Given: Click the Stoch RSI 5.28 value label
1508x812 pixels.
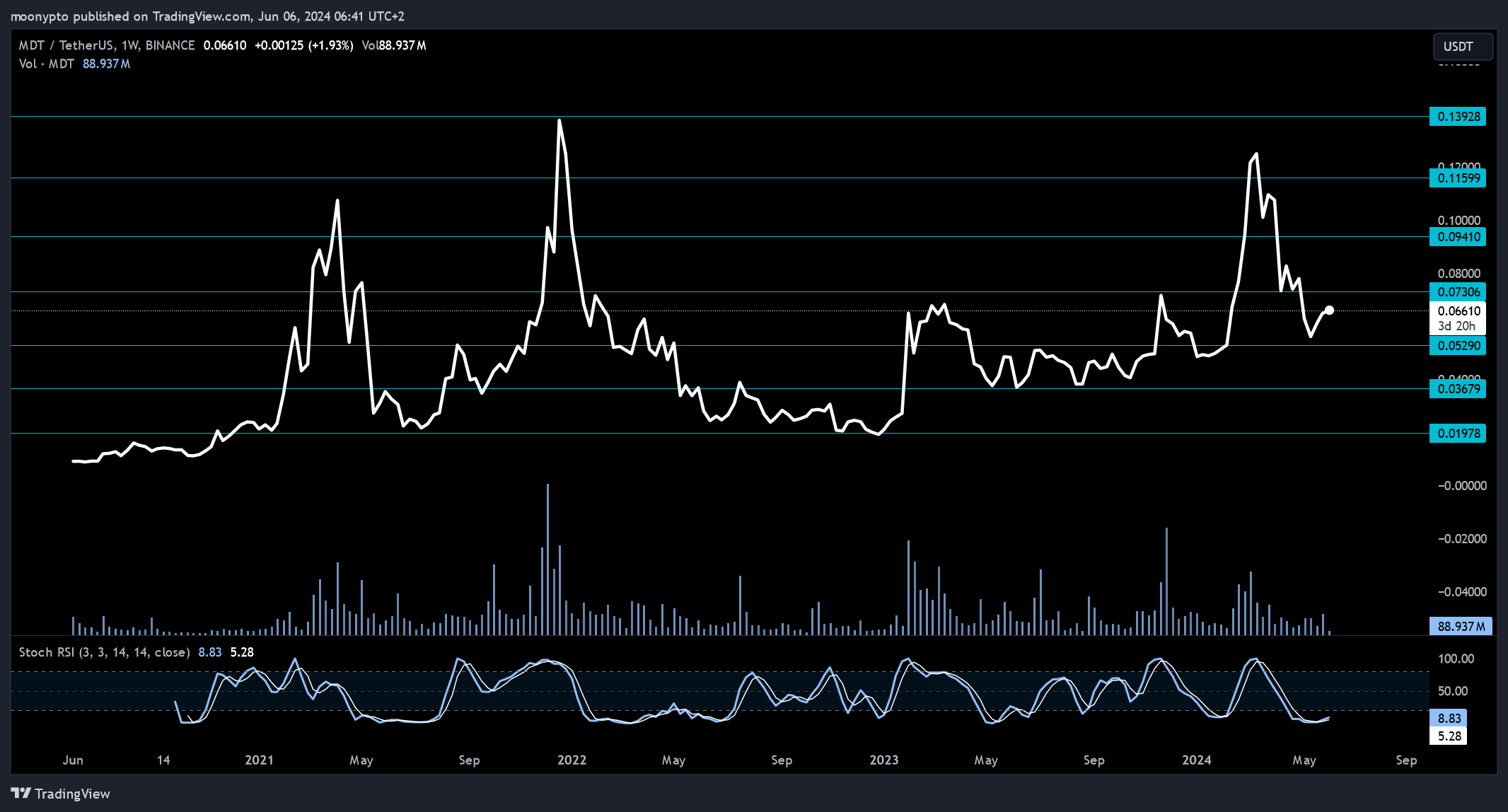Looking at the screenshot, I should click(x=1448, y=736).
